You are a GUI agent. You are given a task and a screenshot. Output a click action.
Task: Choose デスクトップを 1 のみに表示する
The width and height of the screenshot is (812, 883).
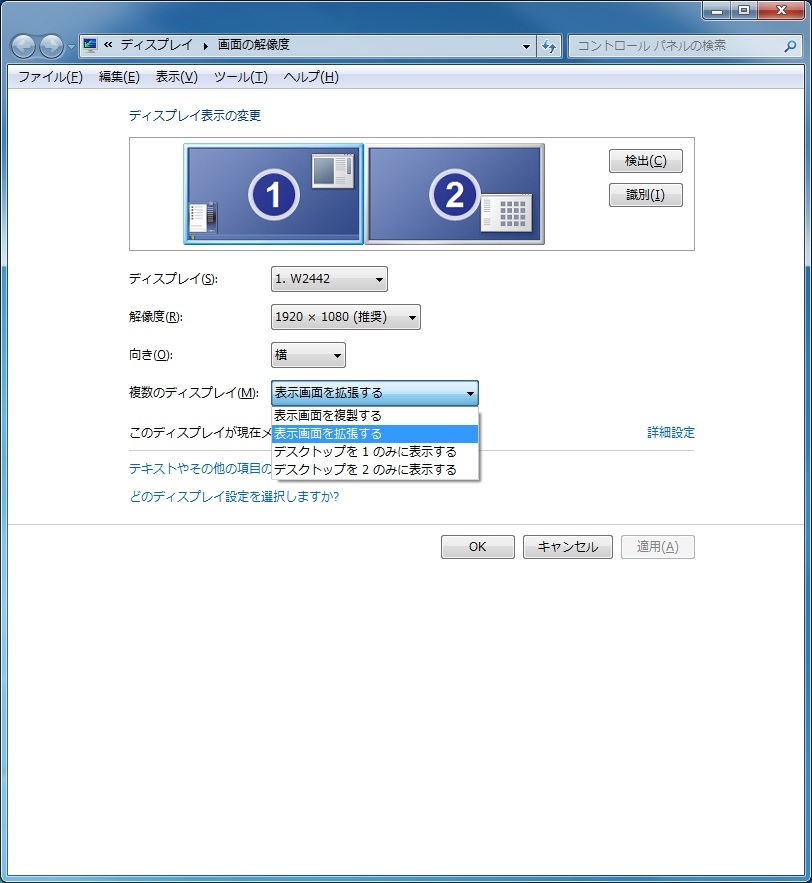pos(375,452)
